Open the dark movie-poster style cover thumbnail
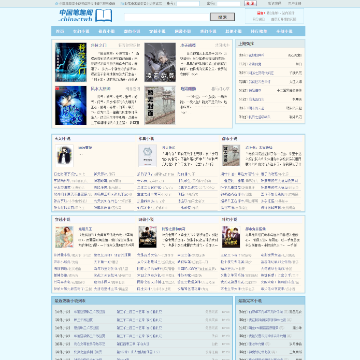 [148, 237]
